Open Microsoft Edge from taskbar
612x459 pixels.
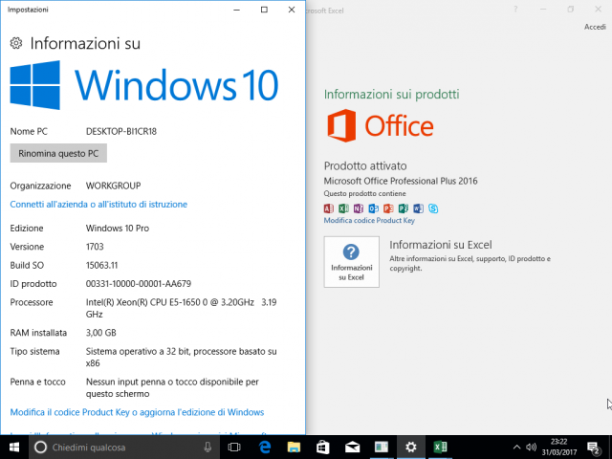click(x=265, y=447)
